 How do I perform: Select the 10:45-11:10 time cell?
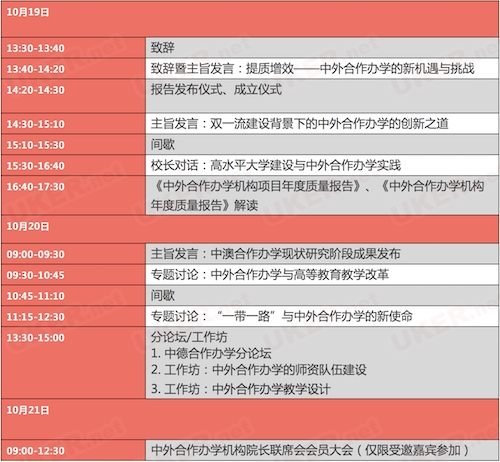pyautogui.click(x=73, y=296)
